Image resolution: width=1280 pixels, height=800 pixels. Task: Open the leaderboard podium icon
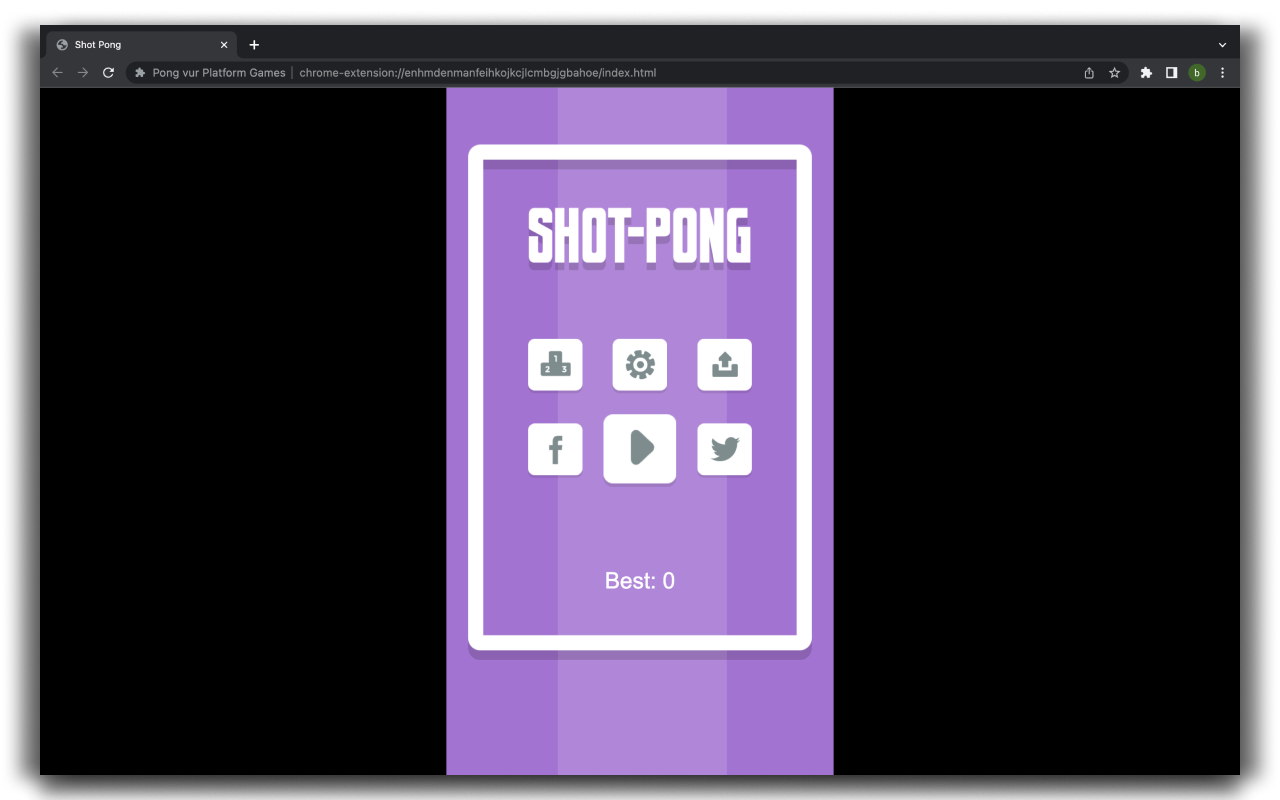[x=555, y=365]
